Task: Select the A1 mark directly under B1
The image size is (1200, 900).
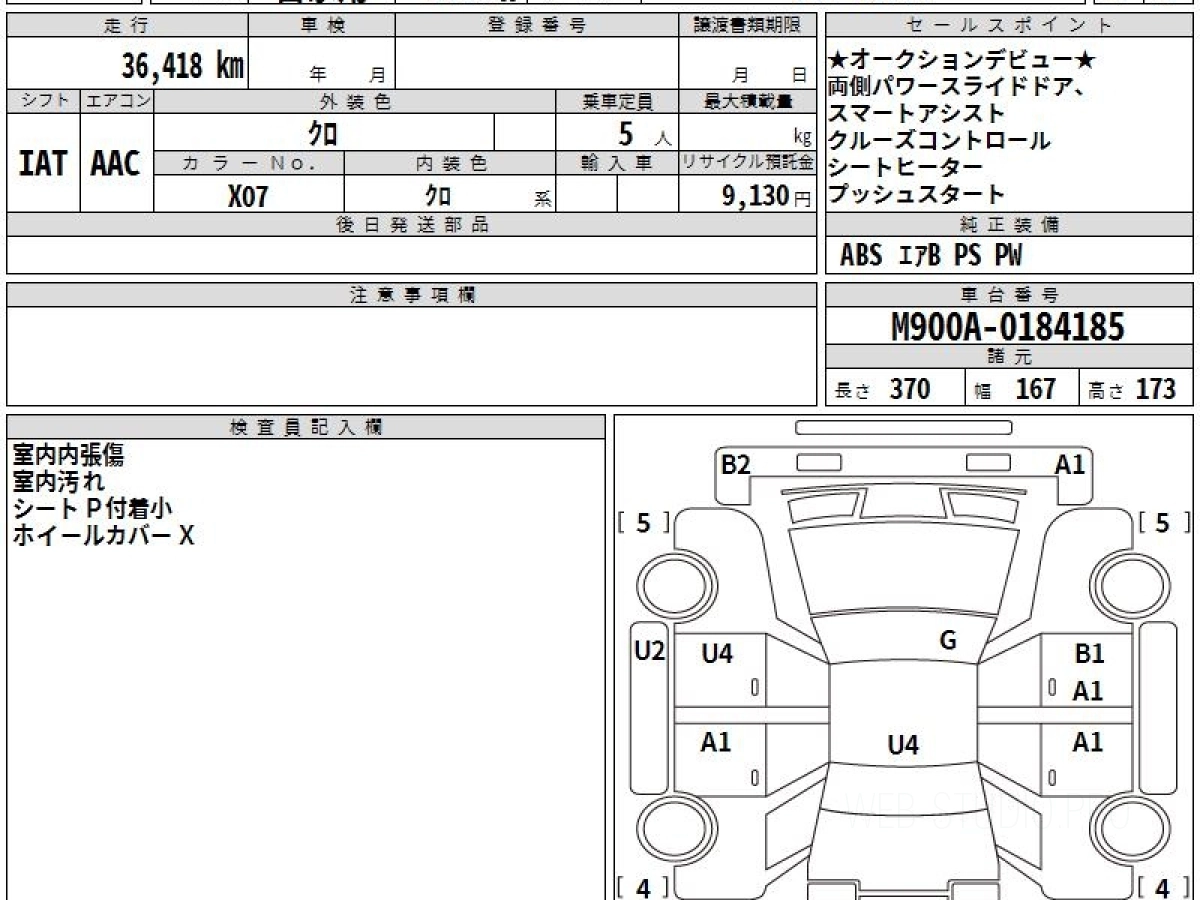Action: [1088, 691]
